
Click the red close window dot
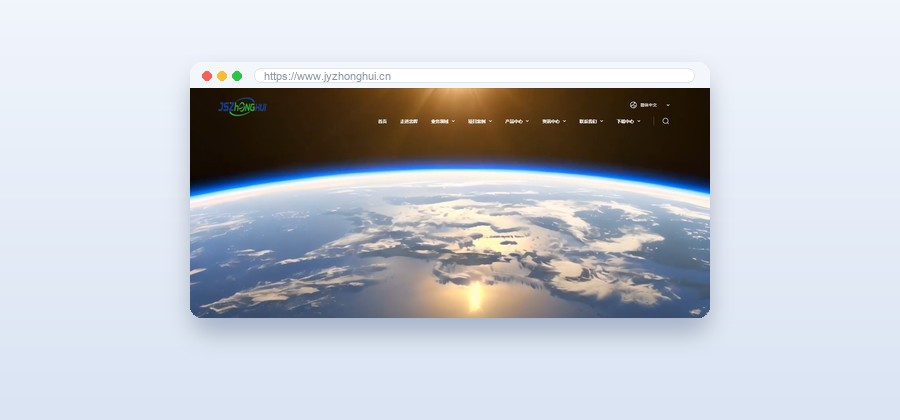pyautogui.click(x=207, y=76)
